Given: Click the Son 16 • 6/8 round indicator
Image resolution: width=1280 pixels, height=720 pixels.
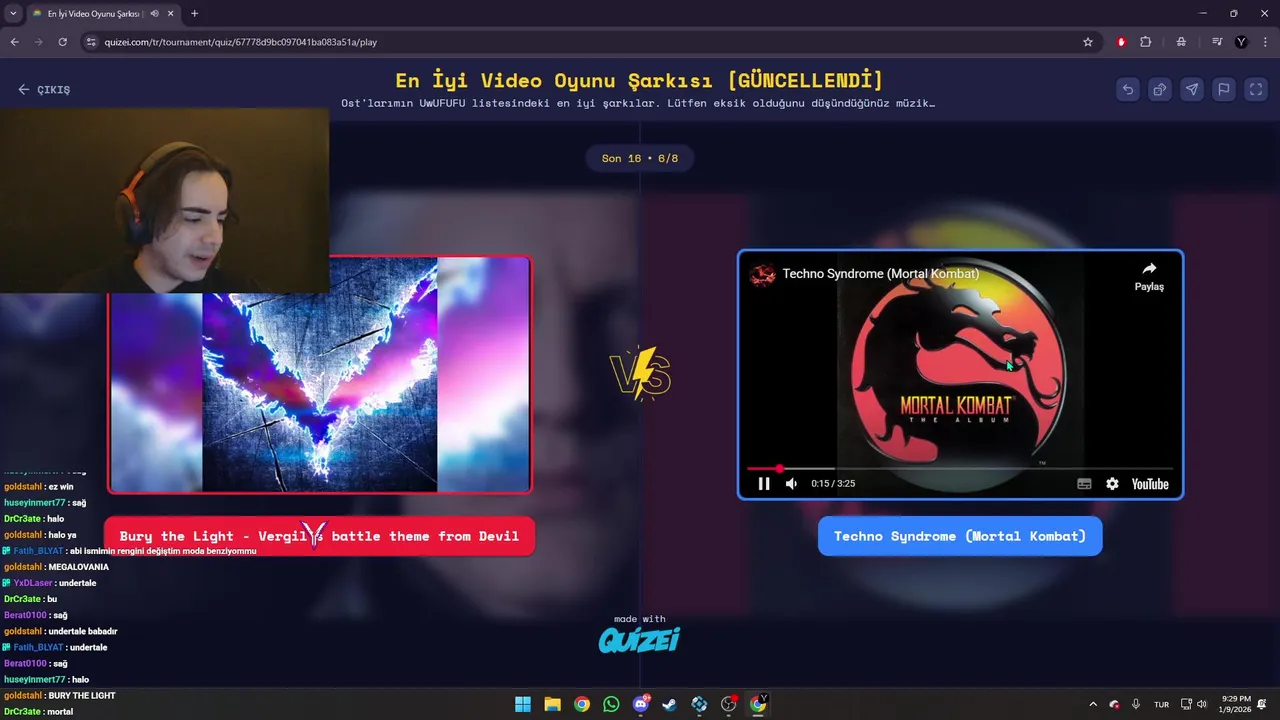Looking at the screenshot, I should click(x=639, y=158).
